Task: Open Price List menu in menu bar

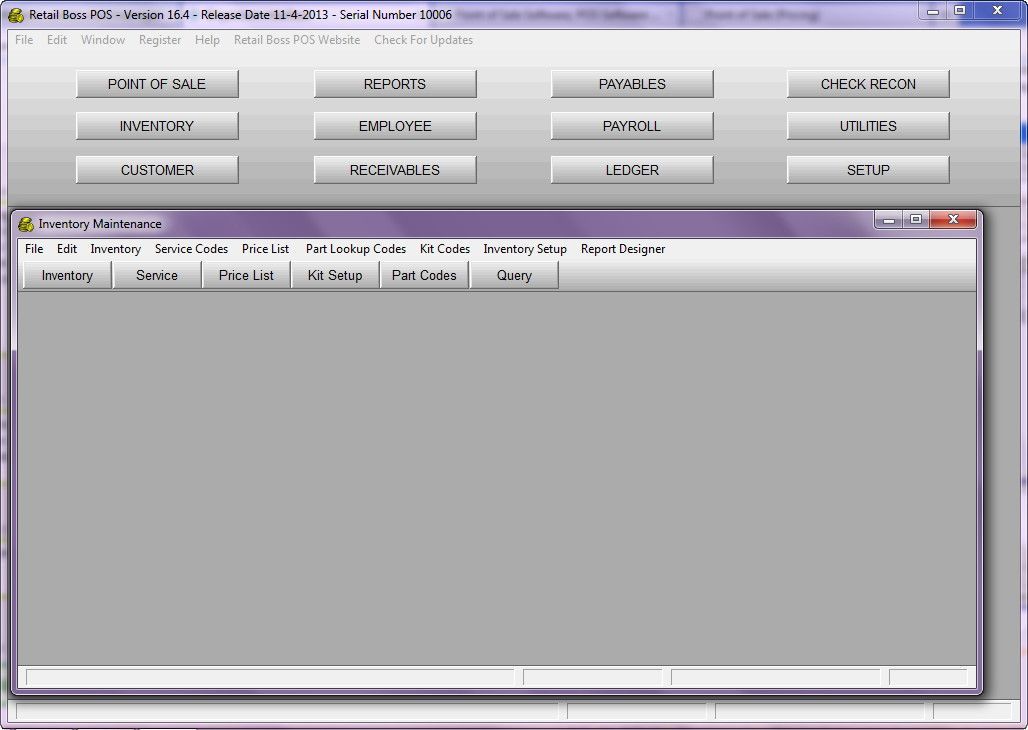Action: (x=266, y=249)
